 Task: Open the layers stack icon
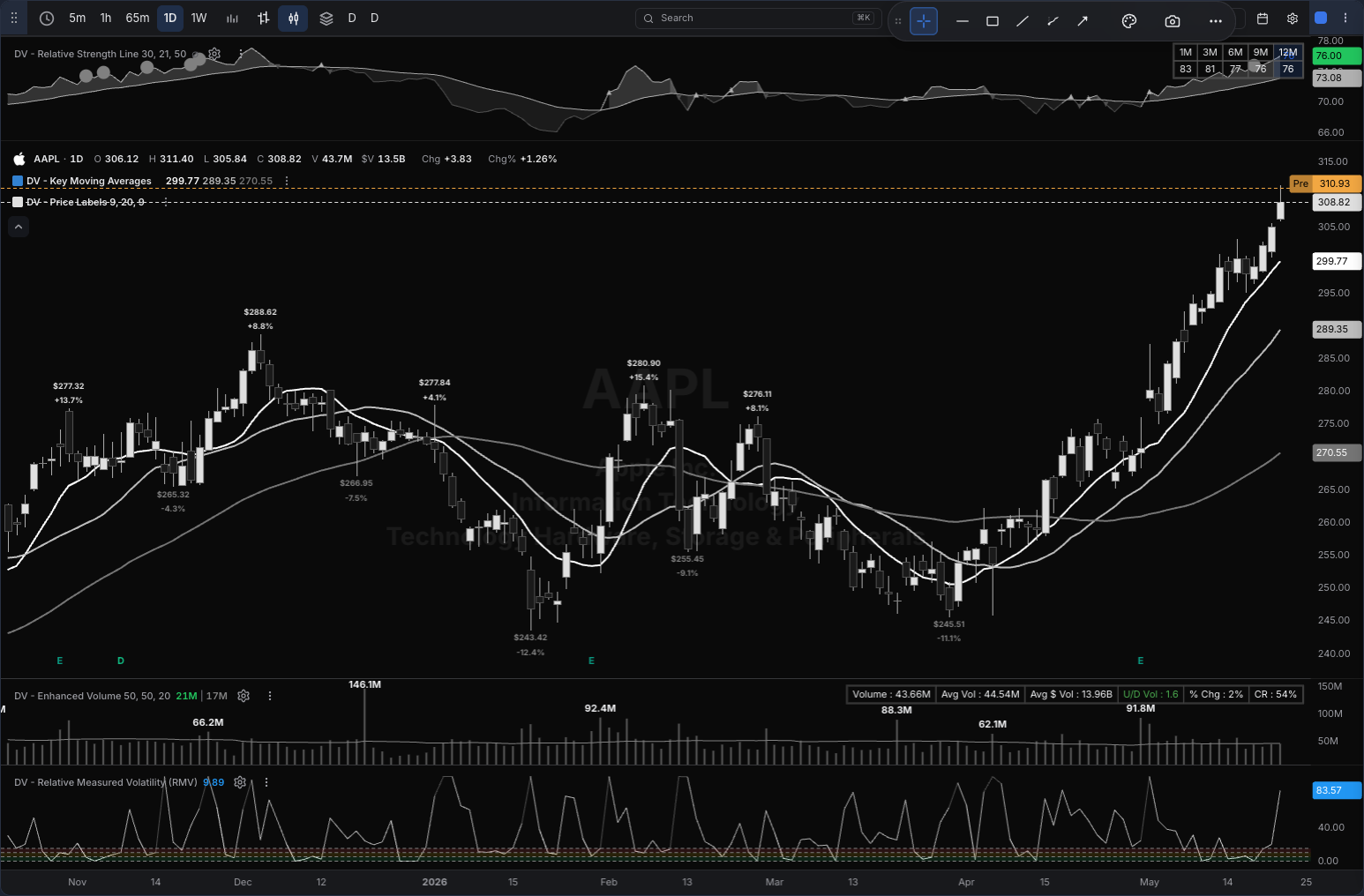326,18
